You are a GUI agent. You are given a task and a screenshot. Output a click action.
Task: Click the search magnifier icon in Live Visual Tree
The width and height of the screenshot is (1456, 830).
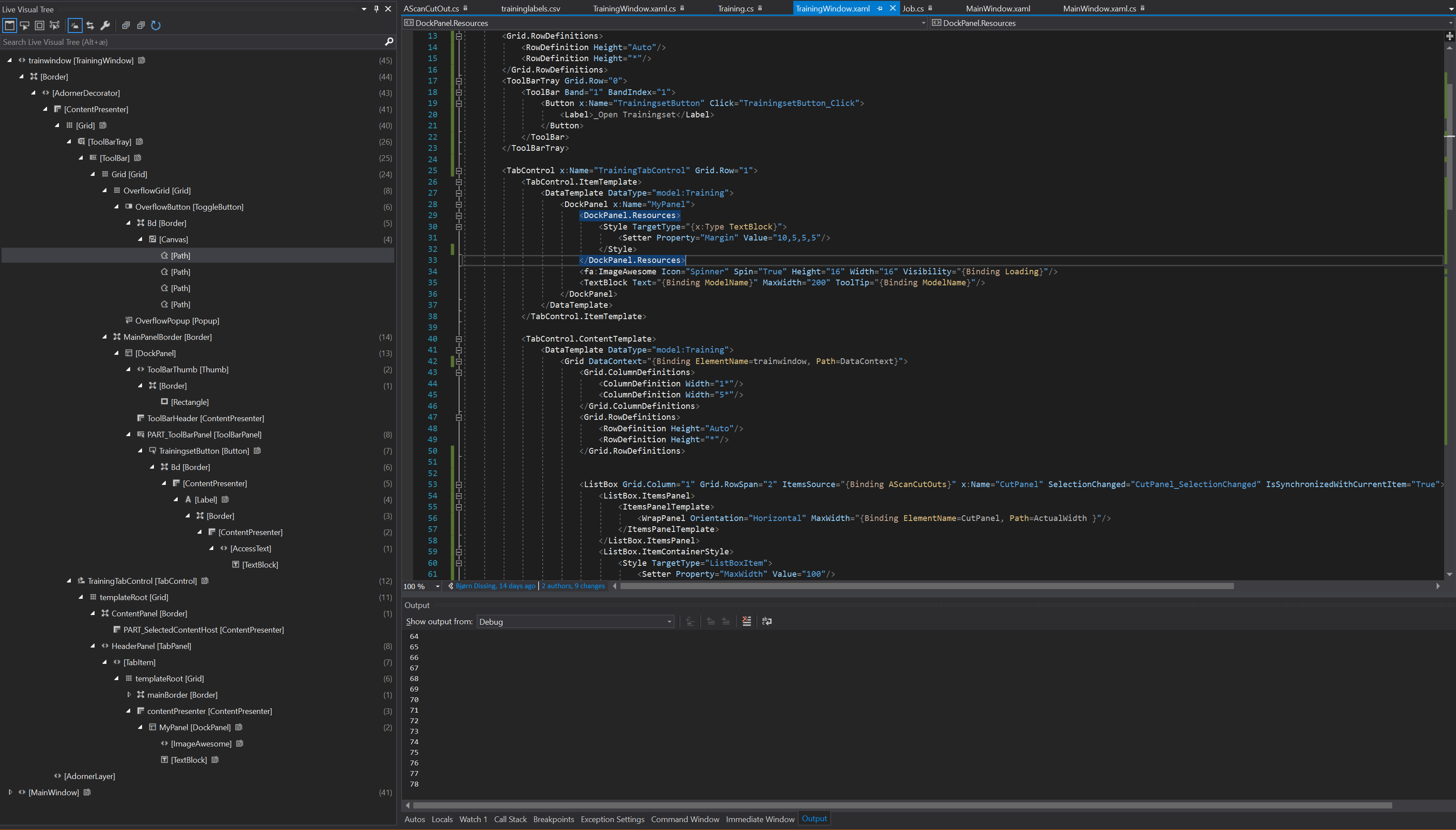(x=389, y=42)
